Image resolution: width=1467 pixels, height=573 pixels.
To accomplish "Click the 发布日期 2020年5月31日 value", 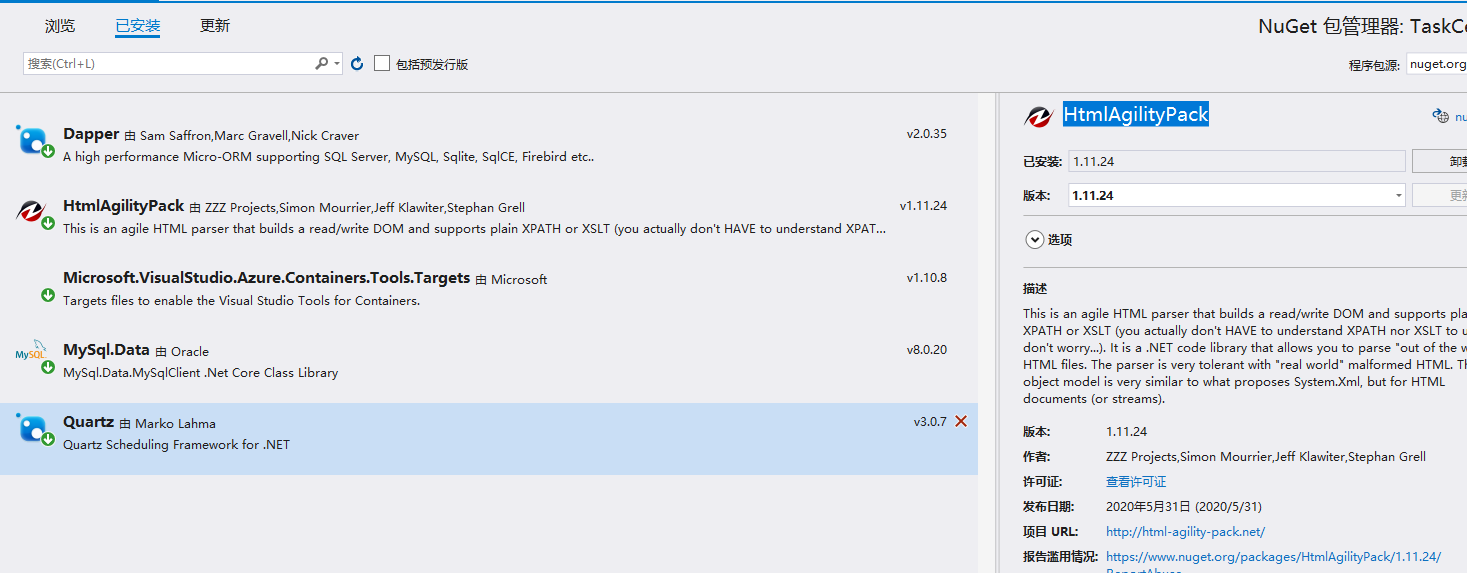I will tap(1184, 507).
